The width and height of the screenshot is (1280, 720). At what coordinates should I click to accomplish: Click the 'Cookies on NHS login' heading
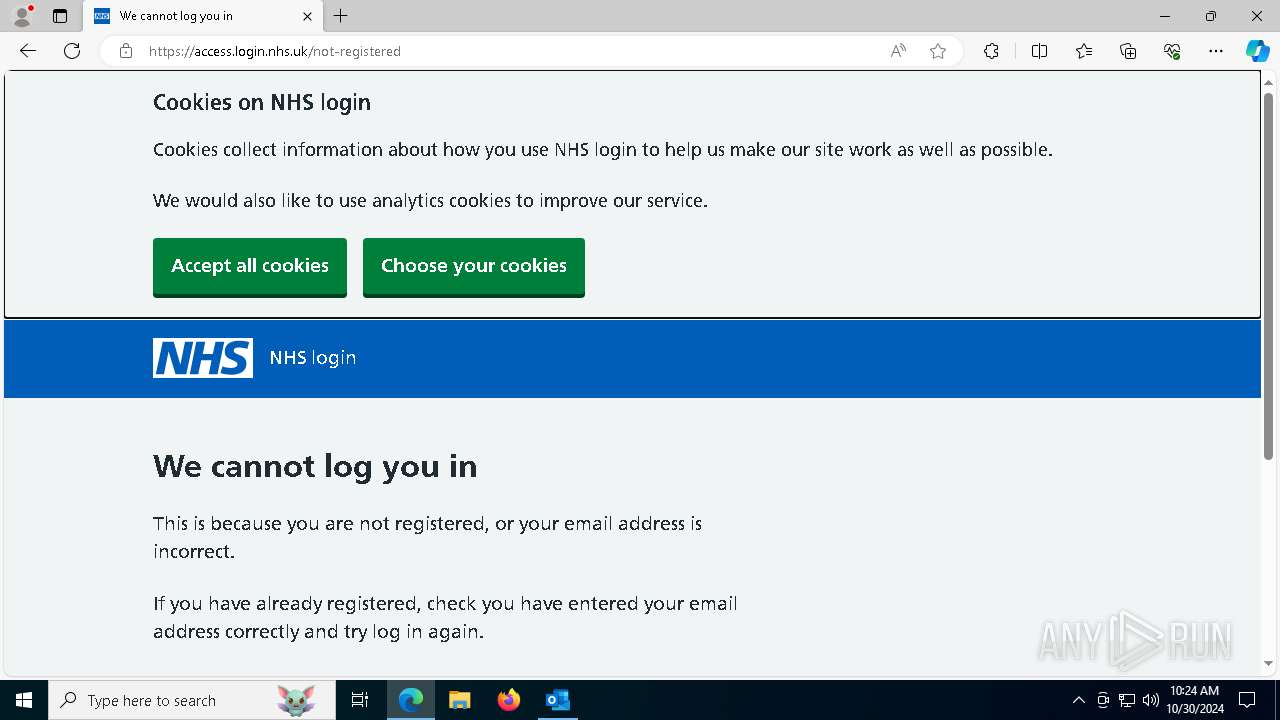[262, 102]
